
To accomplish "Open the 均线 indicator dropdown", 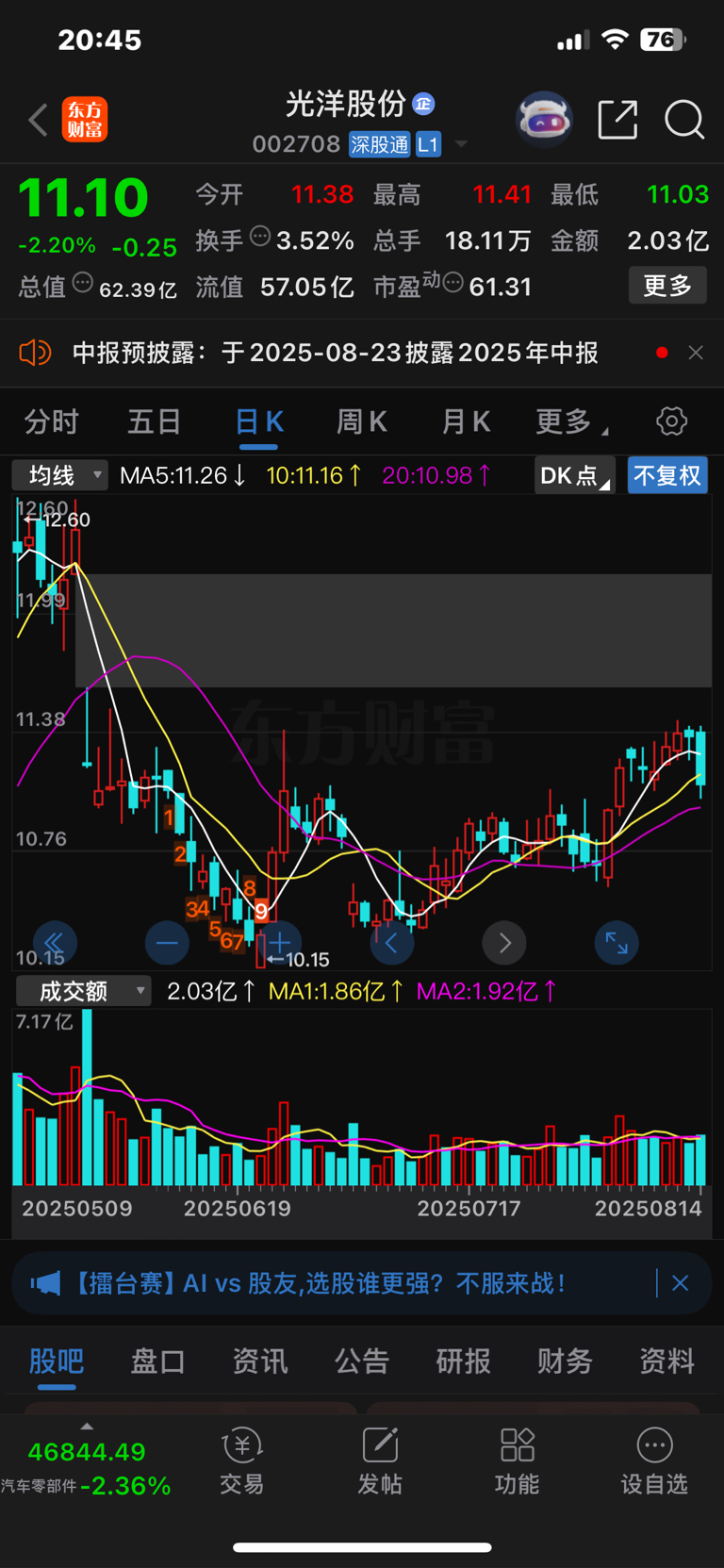I will (x=60, y=475).
